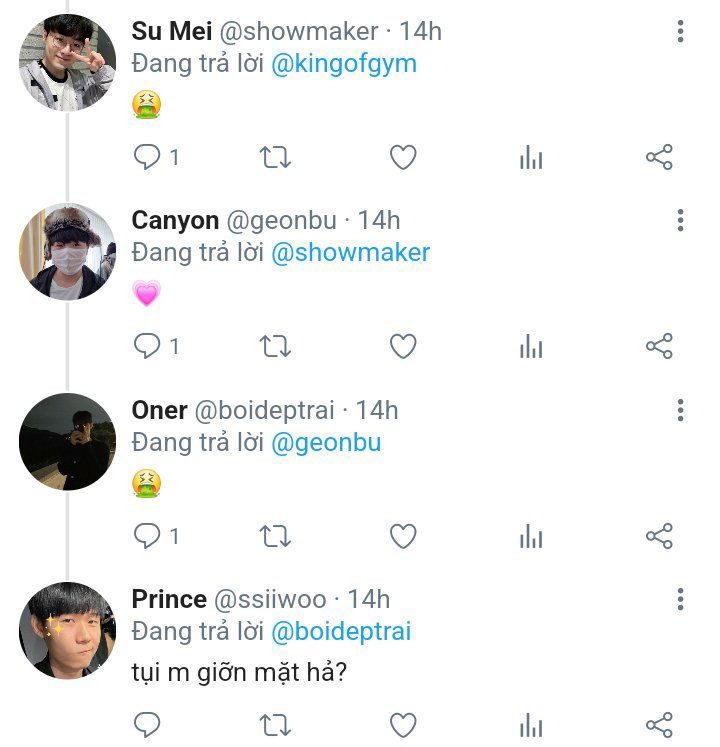Open Oner's display name profile
Screen dimensions: 720x747
(159, 410)
